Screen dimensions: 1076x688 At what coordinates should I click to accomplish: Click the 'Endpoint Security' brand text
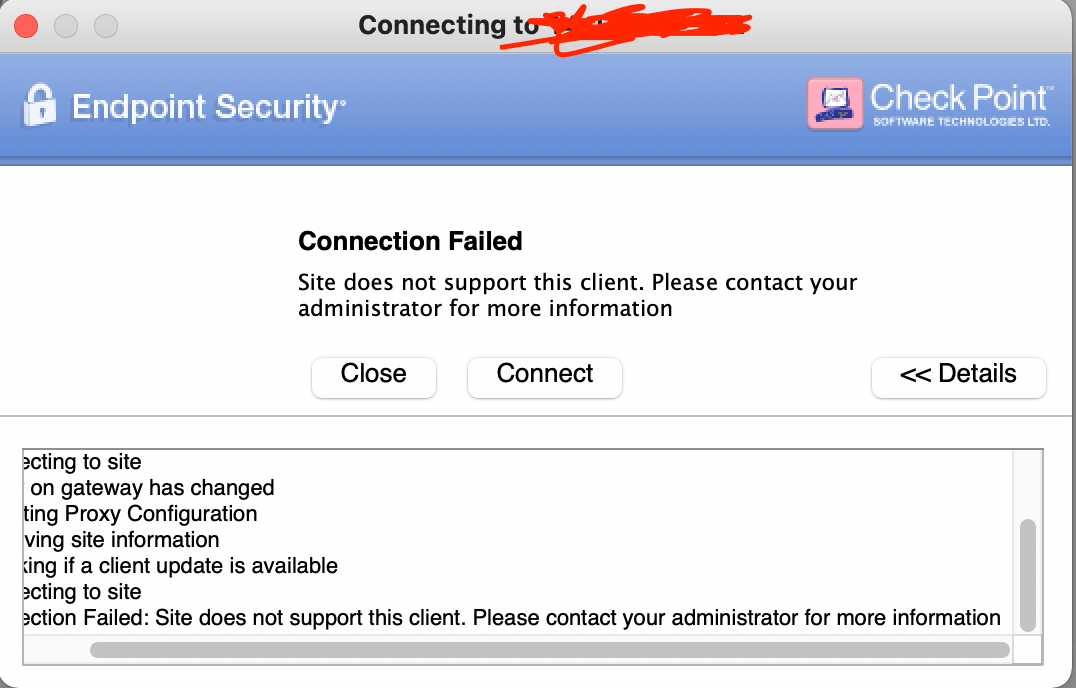tap(204, 107)
